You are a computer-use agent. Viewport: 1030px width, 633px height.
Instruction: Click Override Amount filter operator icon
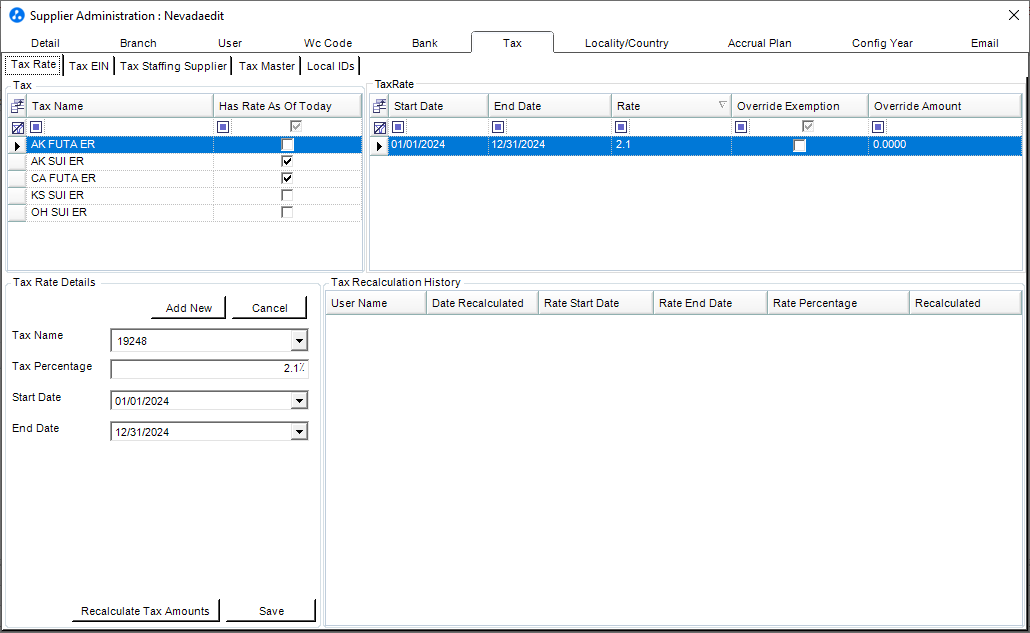pyautogui.click(x=878, y=127)
